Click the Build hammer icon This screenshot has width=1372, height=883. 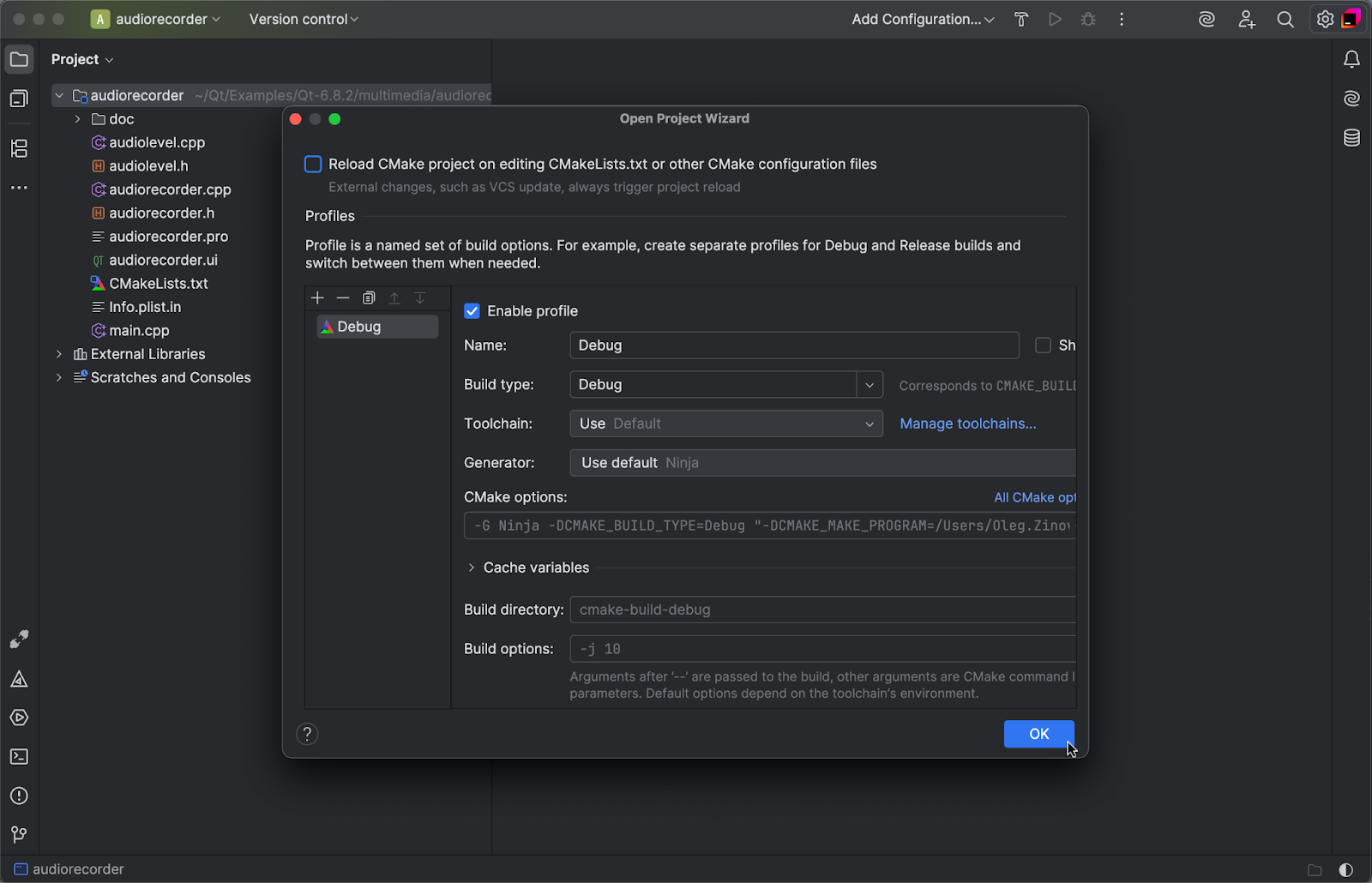click(1021, 19)
